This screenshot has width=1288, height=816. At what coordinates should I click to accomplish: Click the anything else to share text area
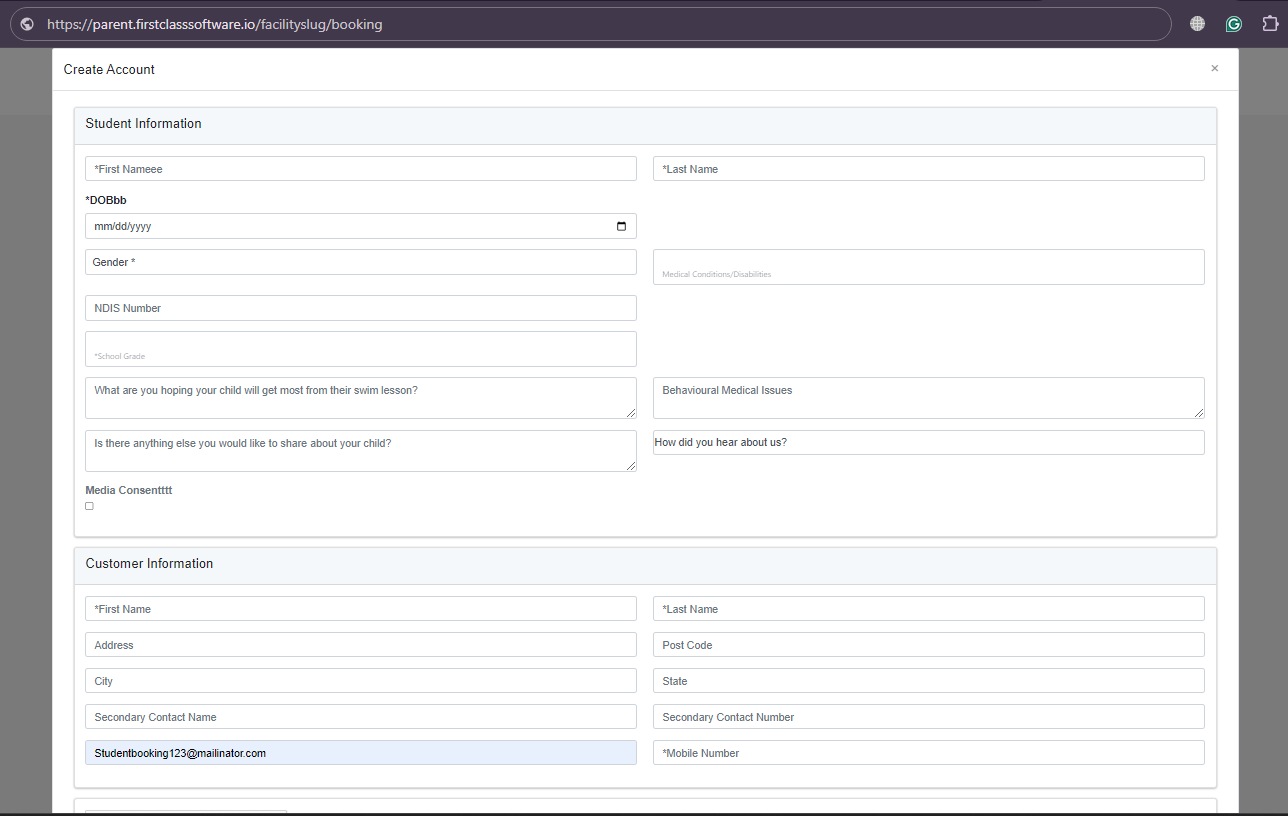(361, 451)
